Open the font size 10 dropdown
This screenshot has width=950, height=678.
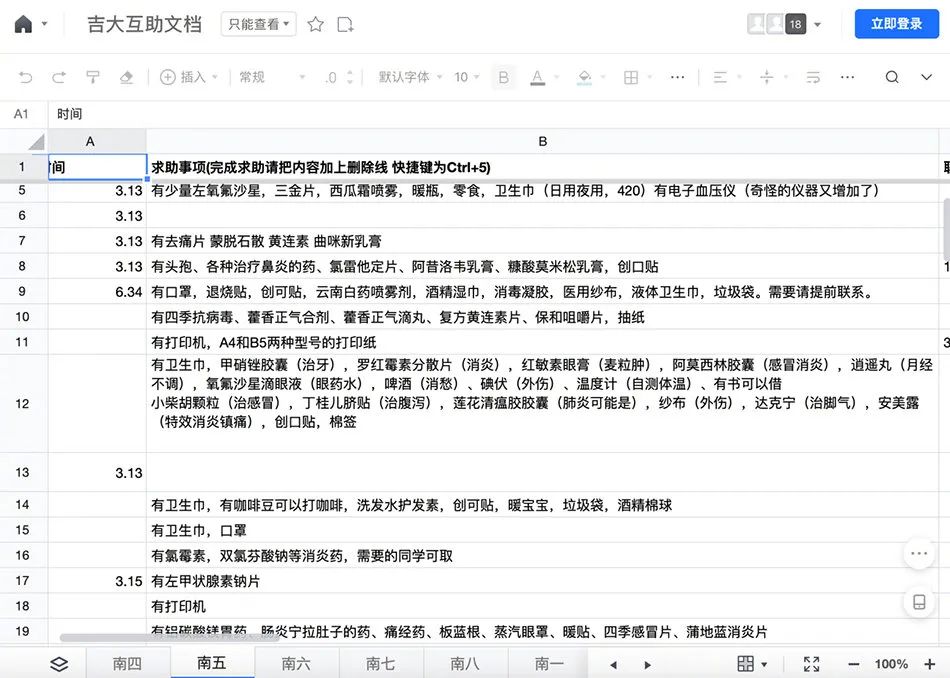467,77
